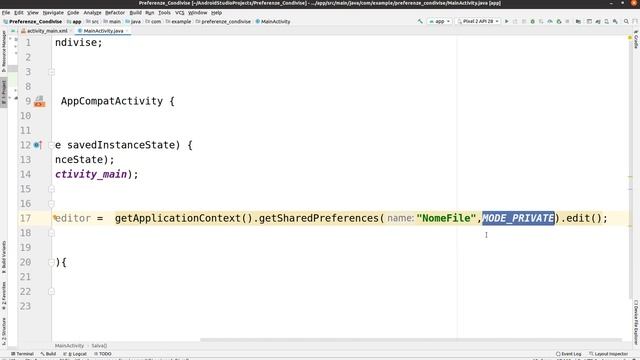Image resolution: width=640 pixels, height=360 pixels.
Task: Click the app breadcrumb in navigation bar
Action: pyautogui.click(x=74, y=21)
